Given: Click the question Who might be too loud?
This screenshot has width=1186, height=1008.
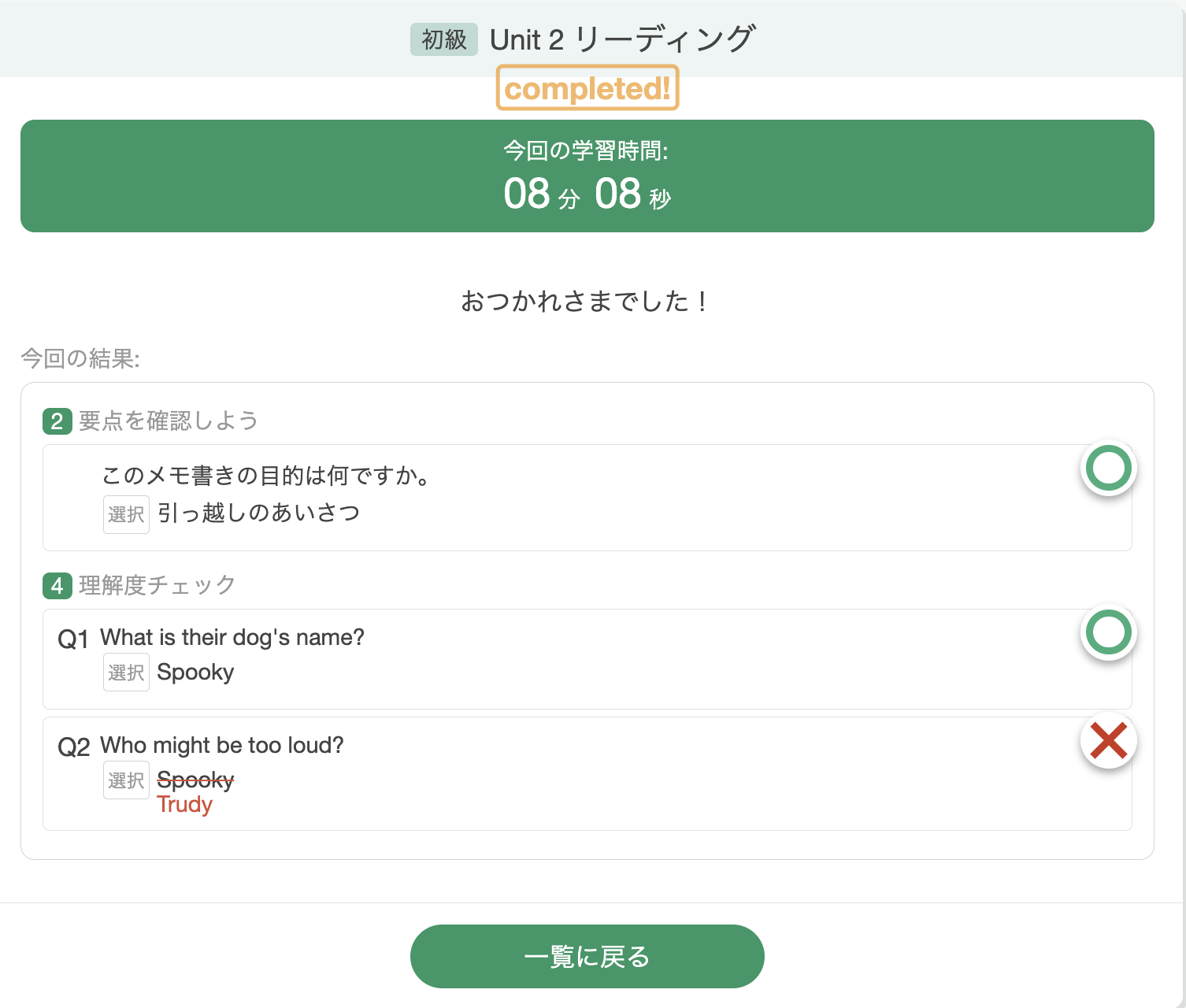Looking at the screenshot, I should [222, 745].
